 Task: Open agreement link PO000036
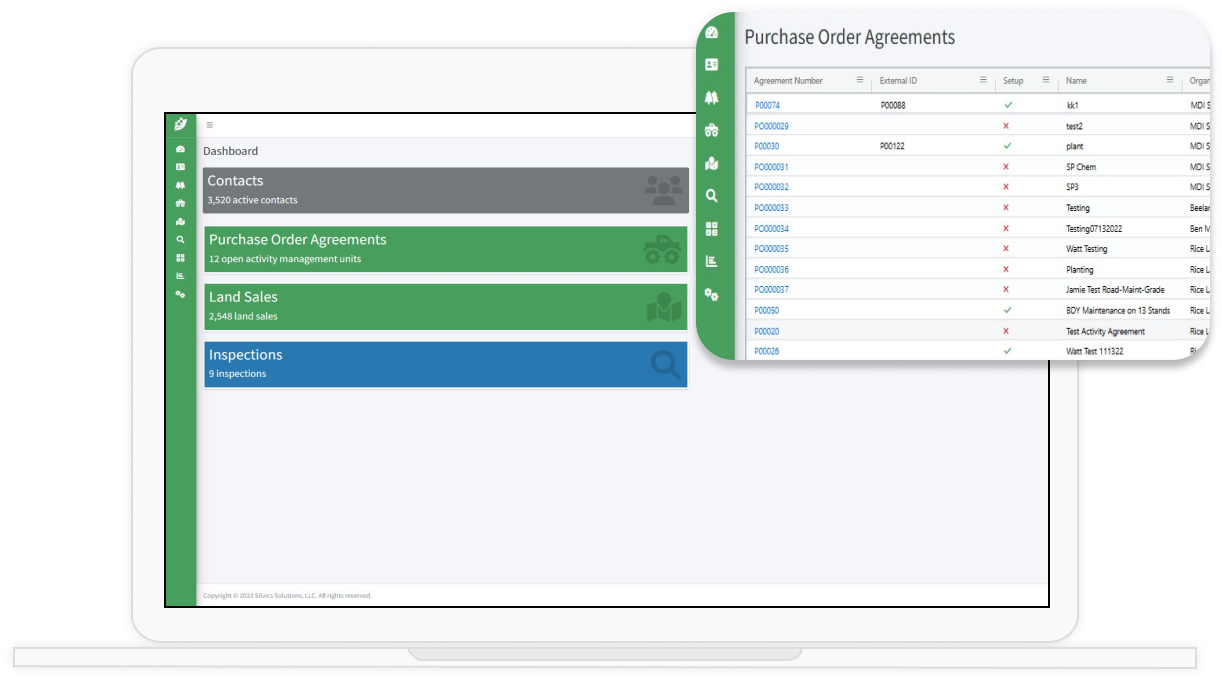[771, 270]
